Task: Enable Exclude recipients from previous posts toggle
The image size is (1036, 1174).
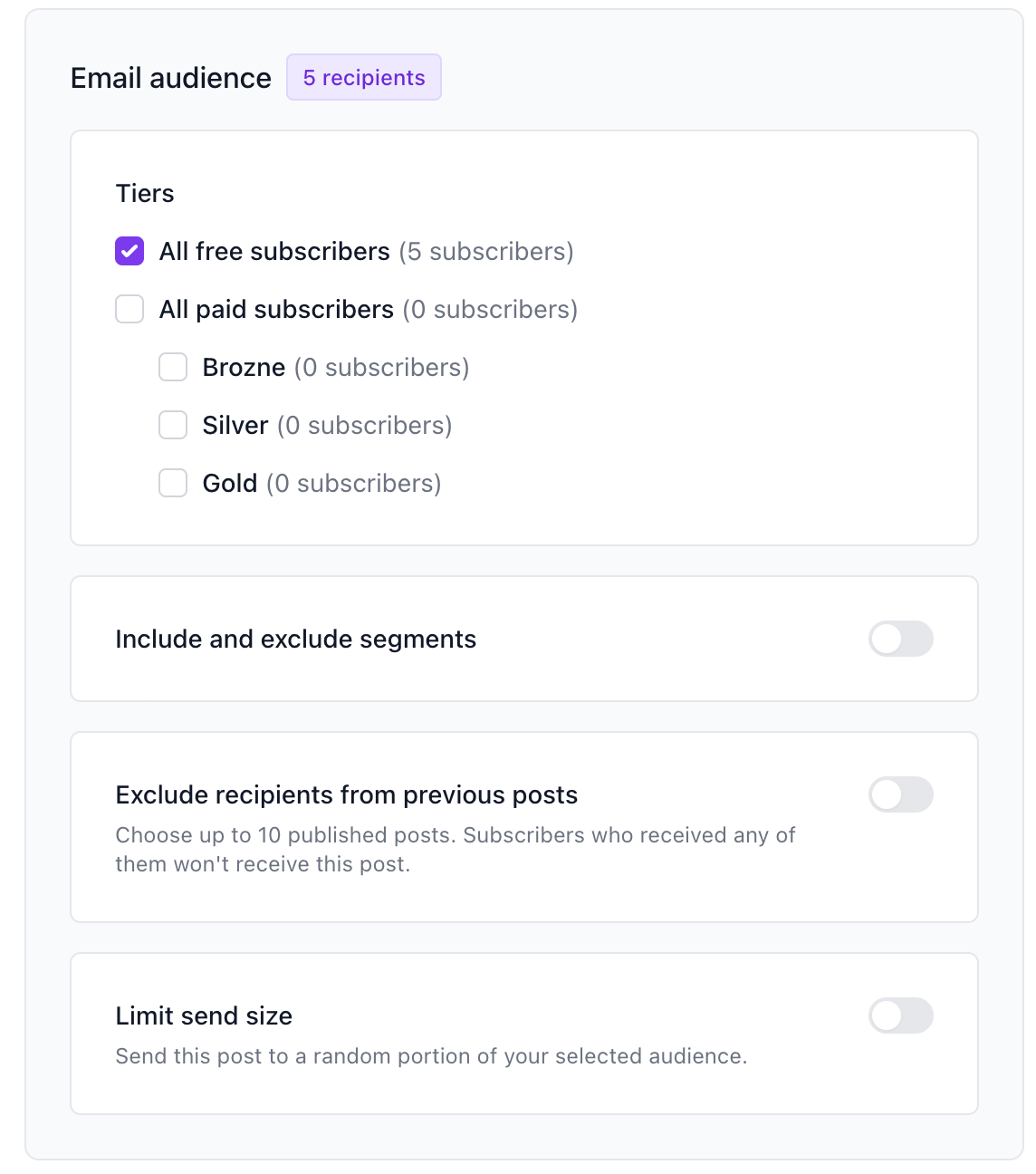Action: click(x=901, y=794)
